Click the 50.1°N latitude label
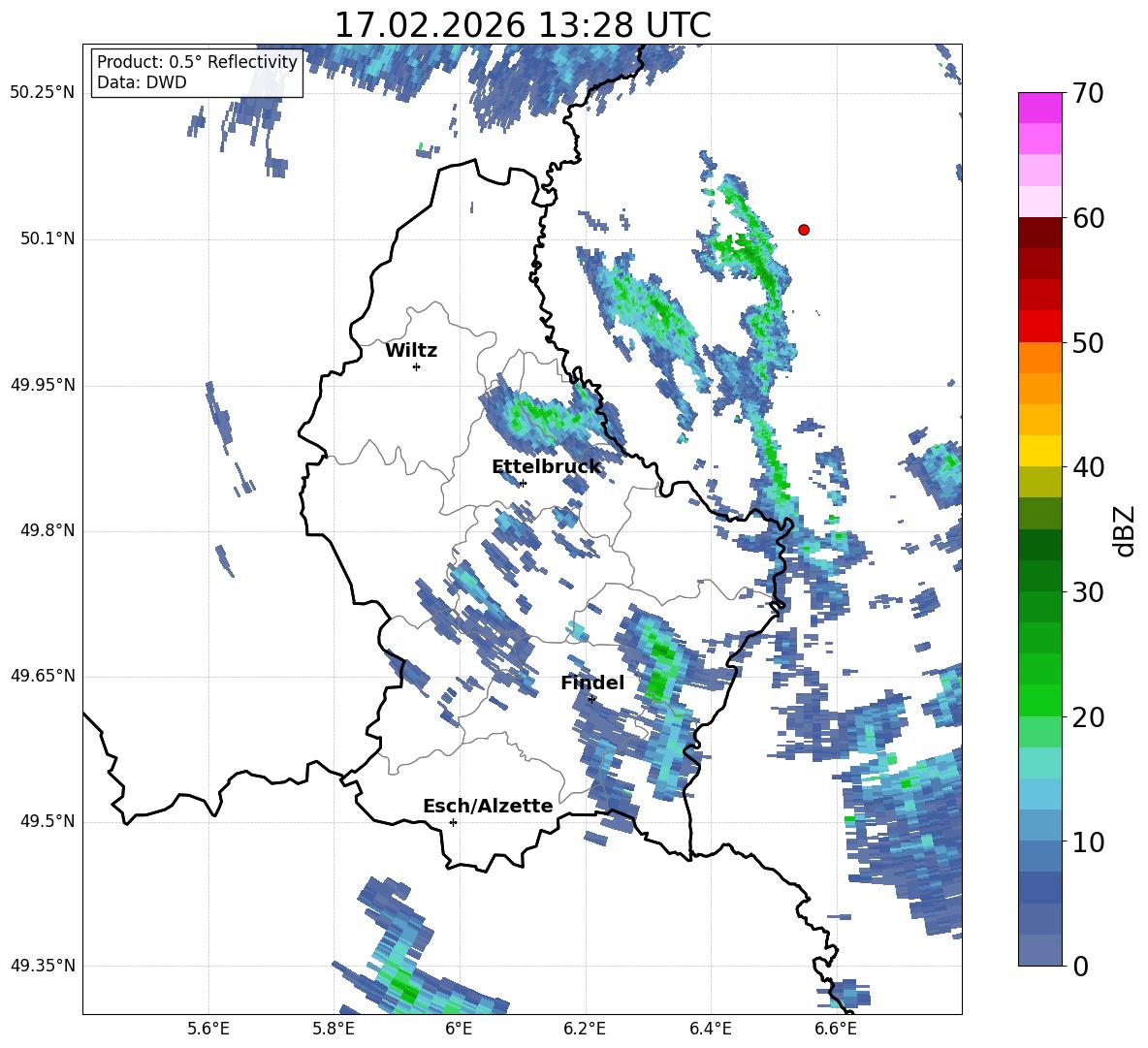The height and width of the screenshot is (1048, 1148). point(48,238)
